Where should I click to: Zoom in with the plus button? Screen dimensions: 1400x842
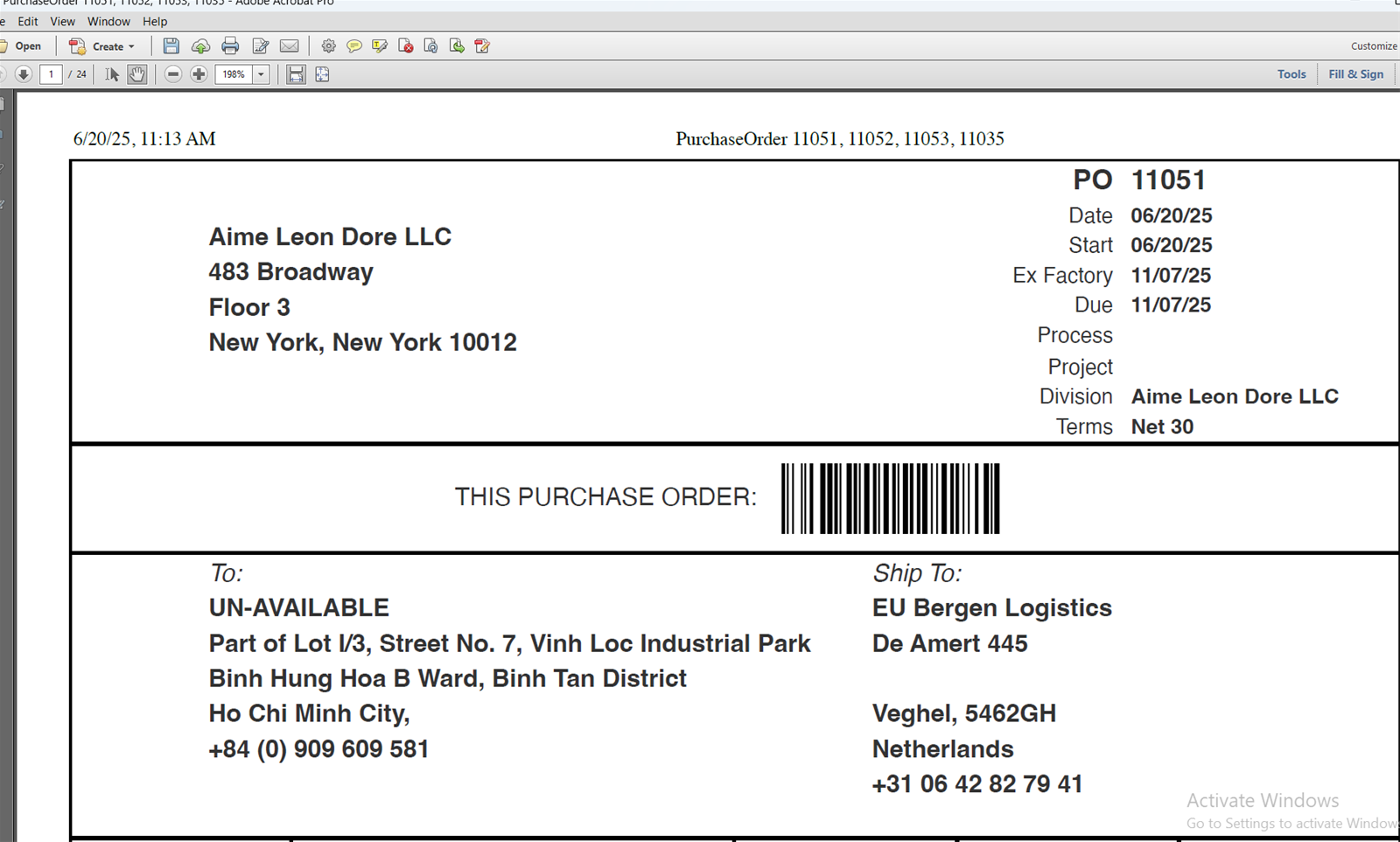click(x=199, y=74)
